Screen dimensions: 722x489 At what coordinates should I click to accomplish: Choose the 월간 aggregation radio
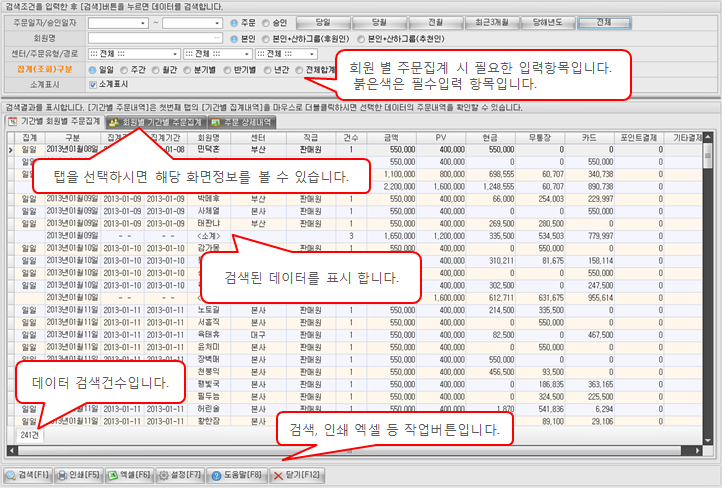[x=156, y=70]
